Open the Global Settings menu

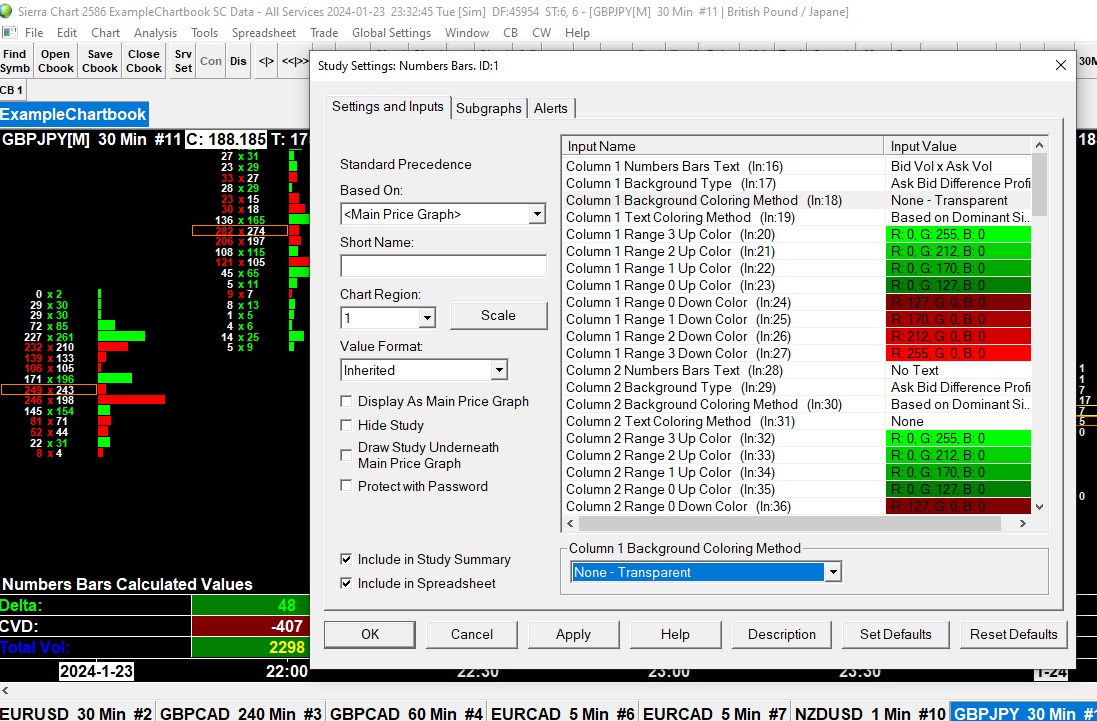pos(391,33)
